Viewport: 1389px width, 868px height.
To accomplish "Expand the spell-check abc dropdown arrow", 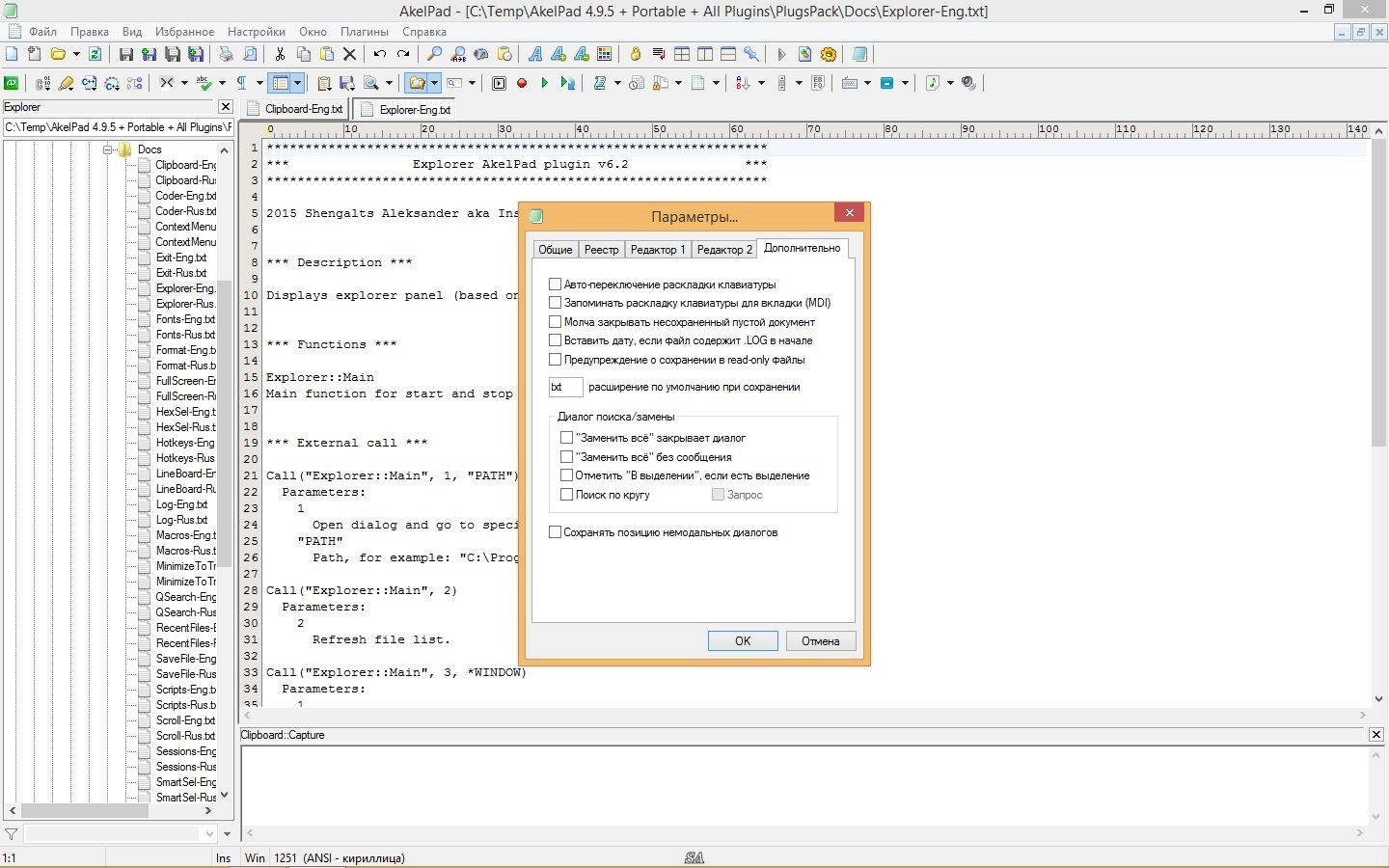I will click(x=222, y=83).
